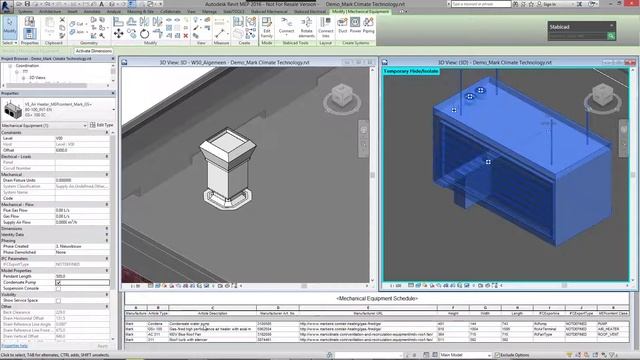The image size is (640, 360).
Task: Click the Text 'A' quick access icon
Action: [102, 4]
